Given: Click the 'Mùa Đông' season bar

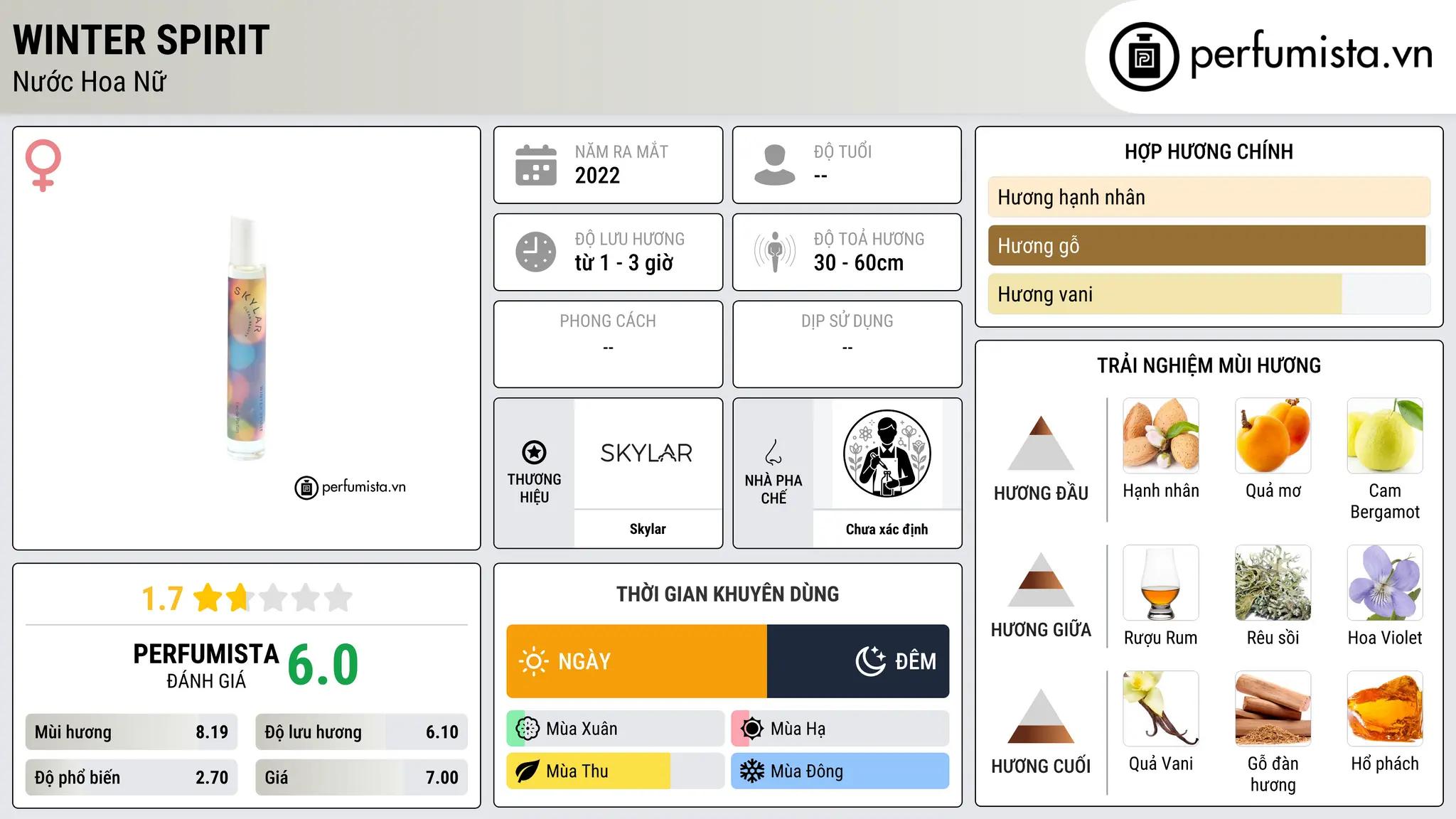Looking at the screenshot, I should [x=840, y=771].
